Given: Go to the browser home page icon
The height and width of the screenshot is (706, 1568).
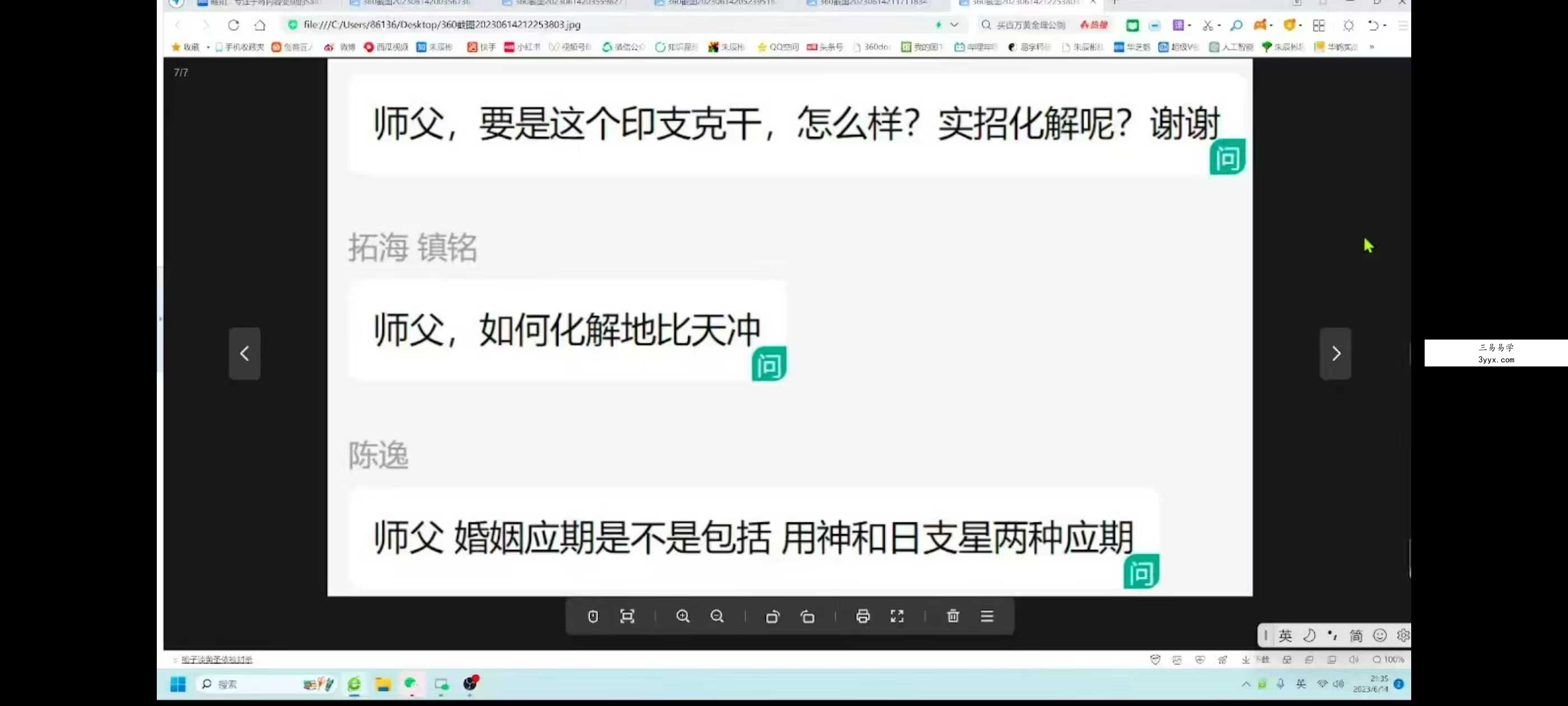Looking at the screenshot, I should pyautogui.click(x=260, y=25).
